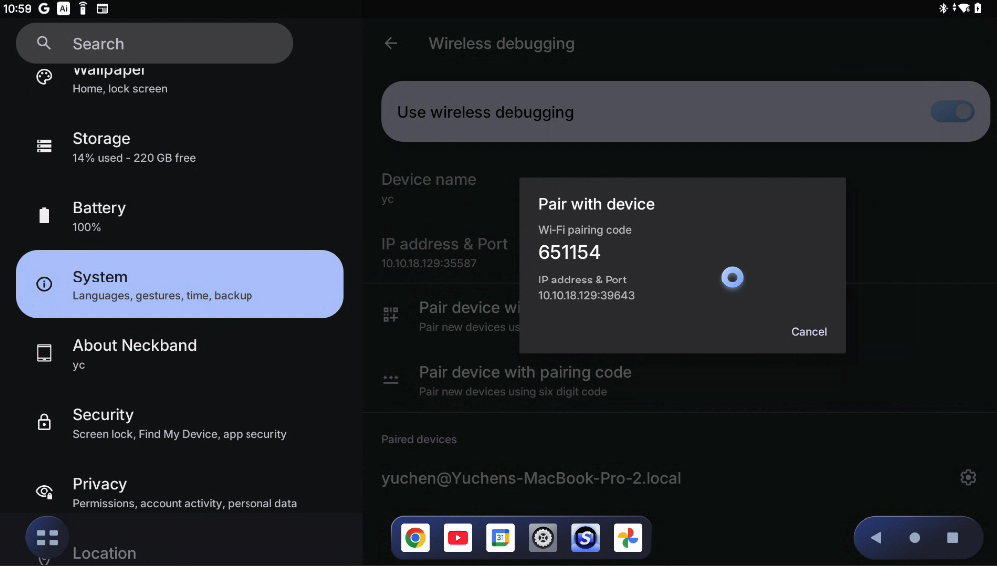This screenshot has width=997, height=566.
Task: Click the Device name entry
Action: [429, 188]
